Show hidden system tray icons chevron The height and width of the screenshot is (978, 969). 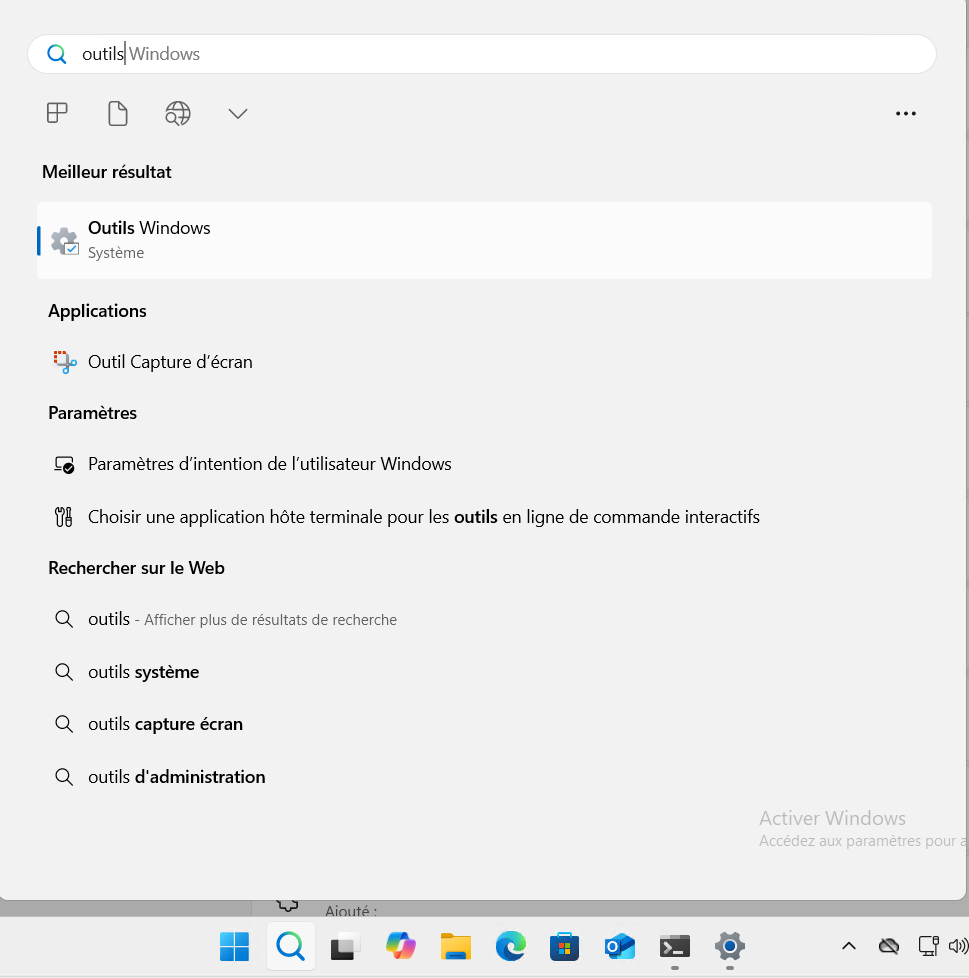[x=849, y=947]
